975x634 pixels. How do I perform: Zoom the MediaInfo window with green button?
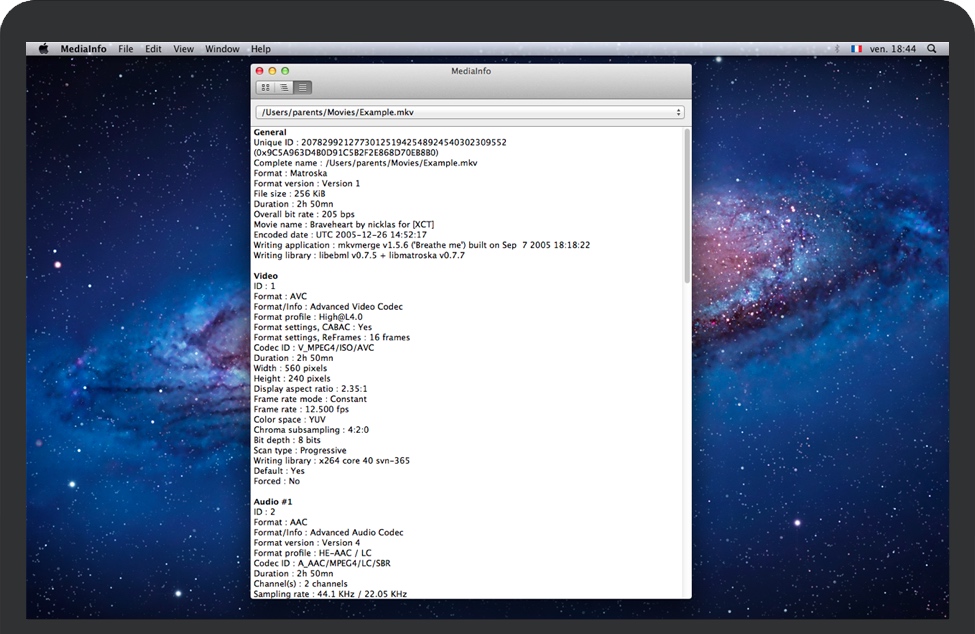pyautogui.click(x=285, y=71)
